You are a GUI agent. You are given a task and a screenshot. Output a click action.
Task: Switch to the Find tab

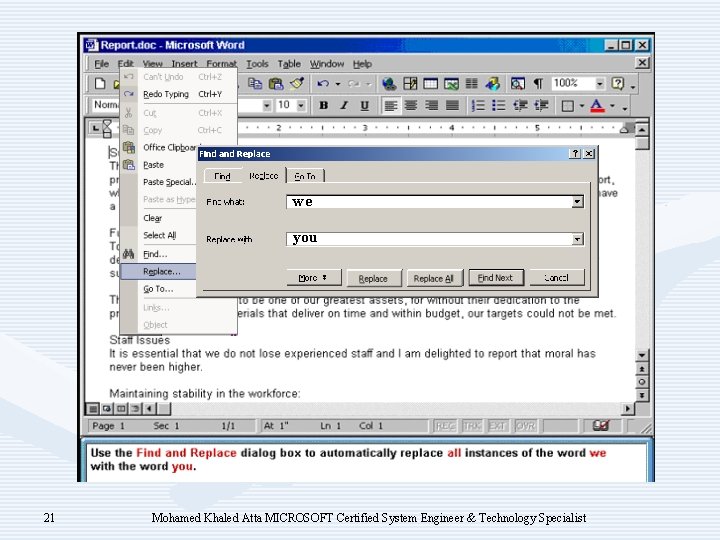point(222,176)
